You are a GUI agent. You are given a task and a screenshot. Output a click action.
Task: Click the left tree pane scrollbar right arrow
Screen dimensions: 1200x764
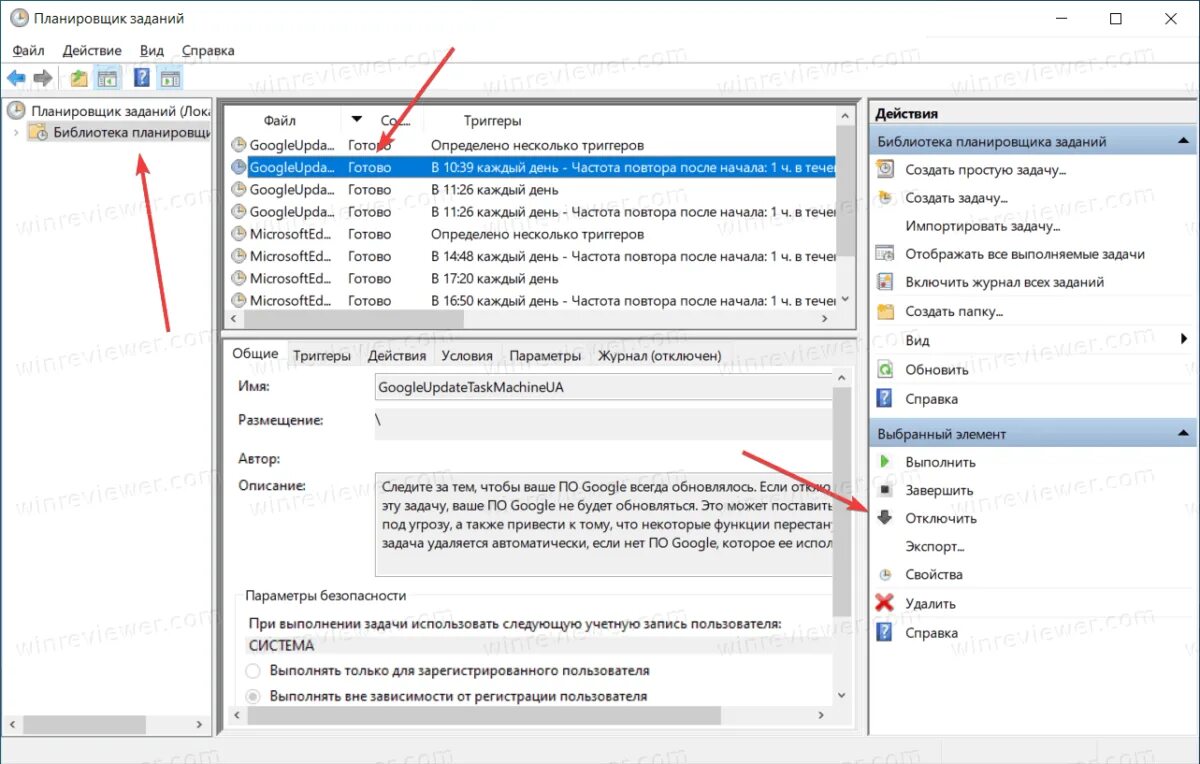click(x=200, y=724)
